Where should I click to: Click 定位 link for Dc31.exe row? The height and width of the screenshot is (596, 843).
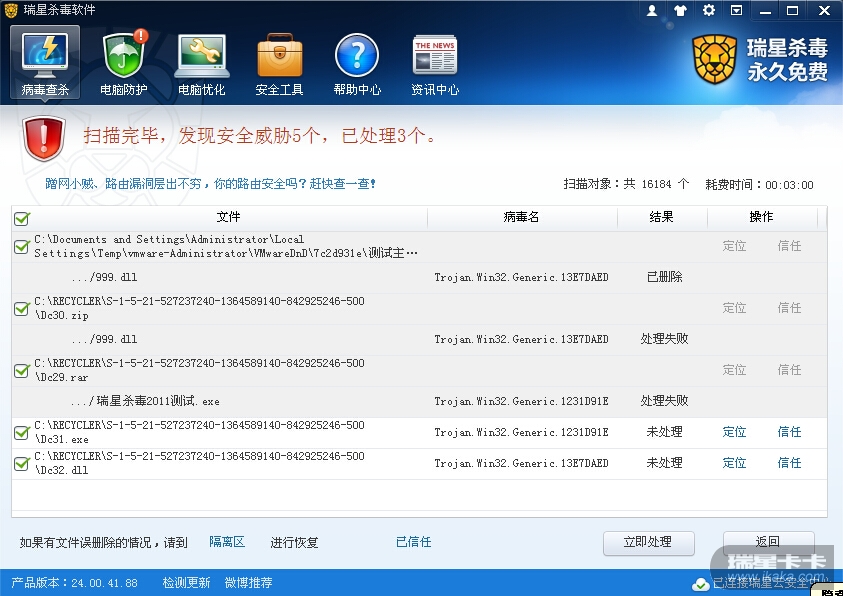[734, 432]
